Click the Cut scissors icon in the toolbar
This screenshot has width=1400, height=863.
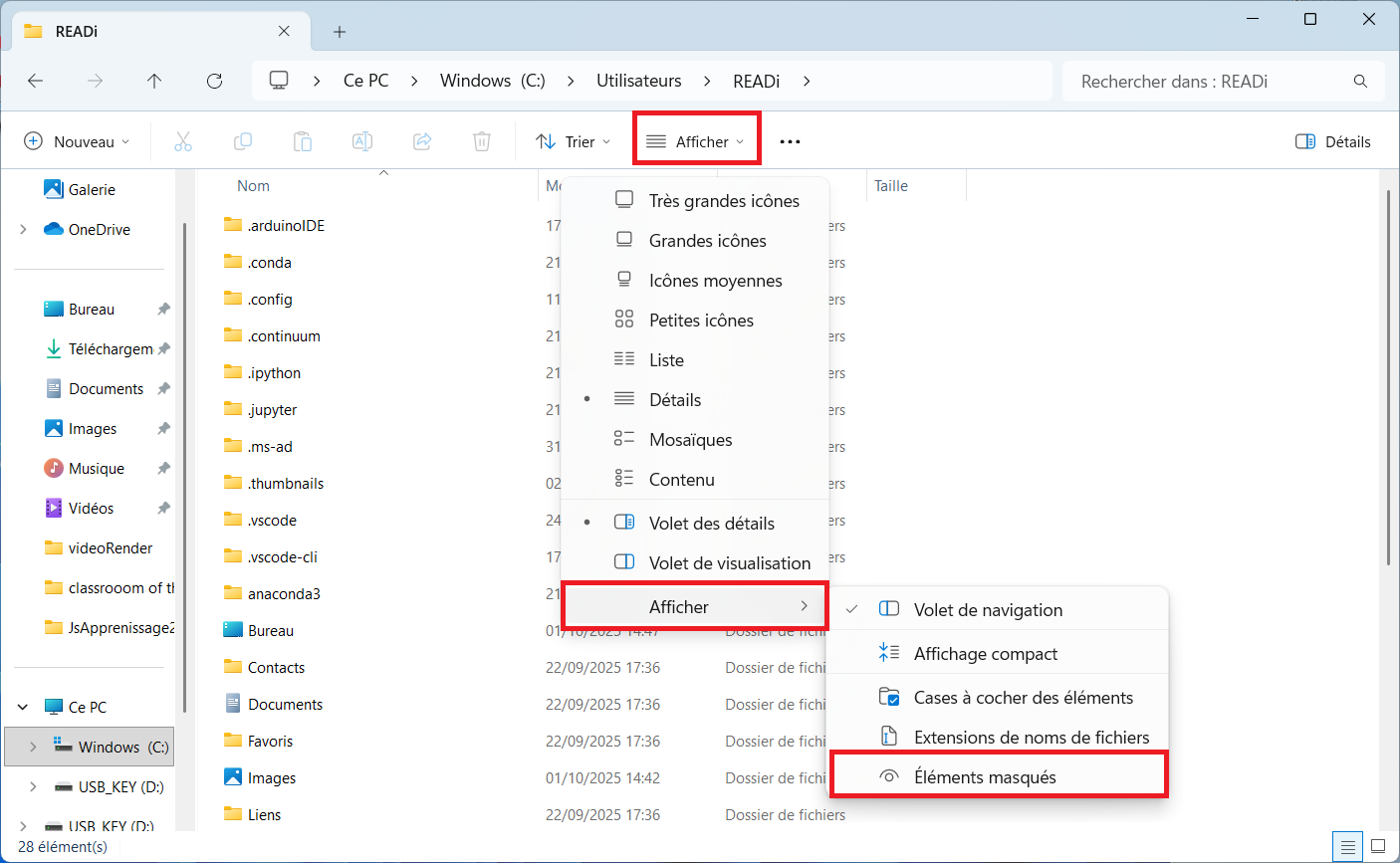(x=183, y=141)
